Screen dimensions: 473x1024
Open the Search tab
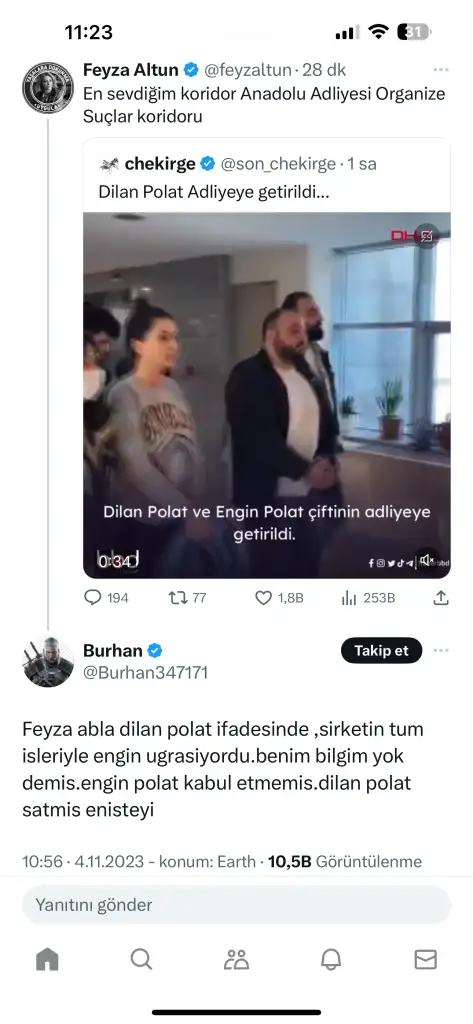[x=141, y=959]
